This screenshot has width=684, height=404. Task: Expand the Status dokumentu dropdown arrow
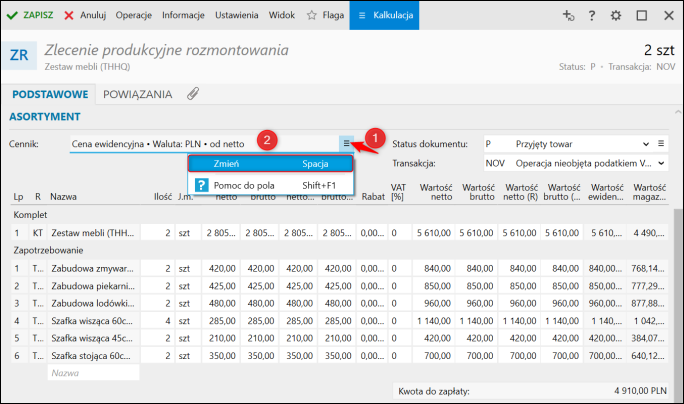[646, 144]
